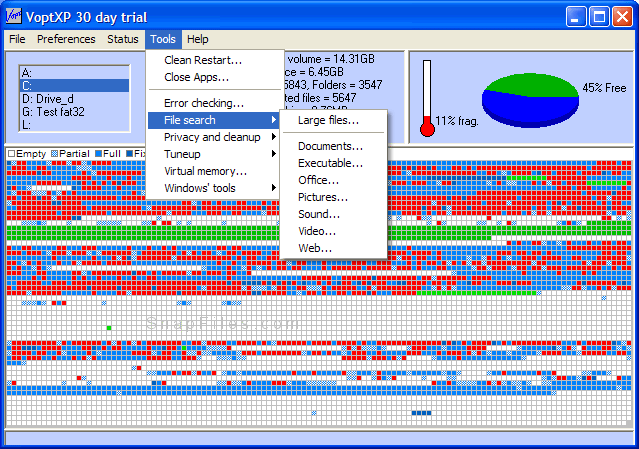Select D: Drive_d in drive list
This screenshot has height=449, width=639.
click(x=75, y=99)
